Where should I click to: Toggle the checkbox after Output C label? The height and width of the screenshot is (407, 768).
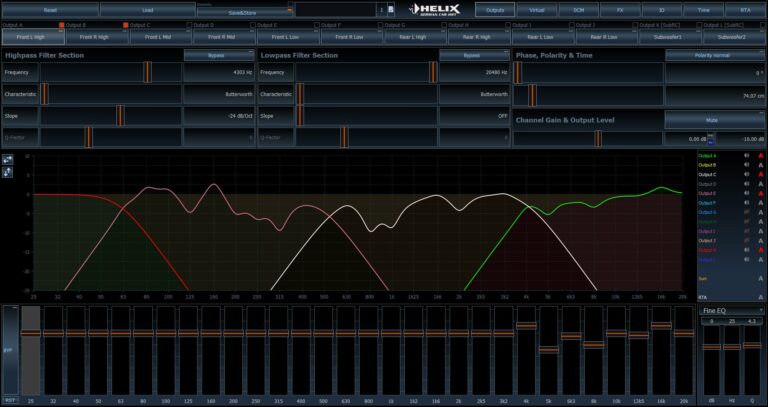(189, 25)
